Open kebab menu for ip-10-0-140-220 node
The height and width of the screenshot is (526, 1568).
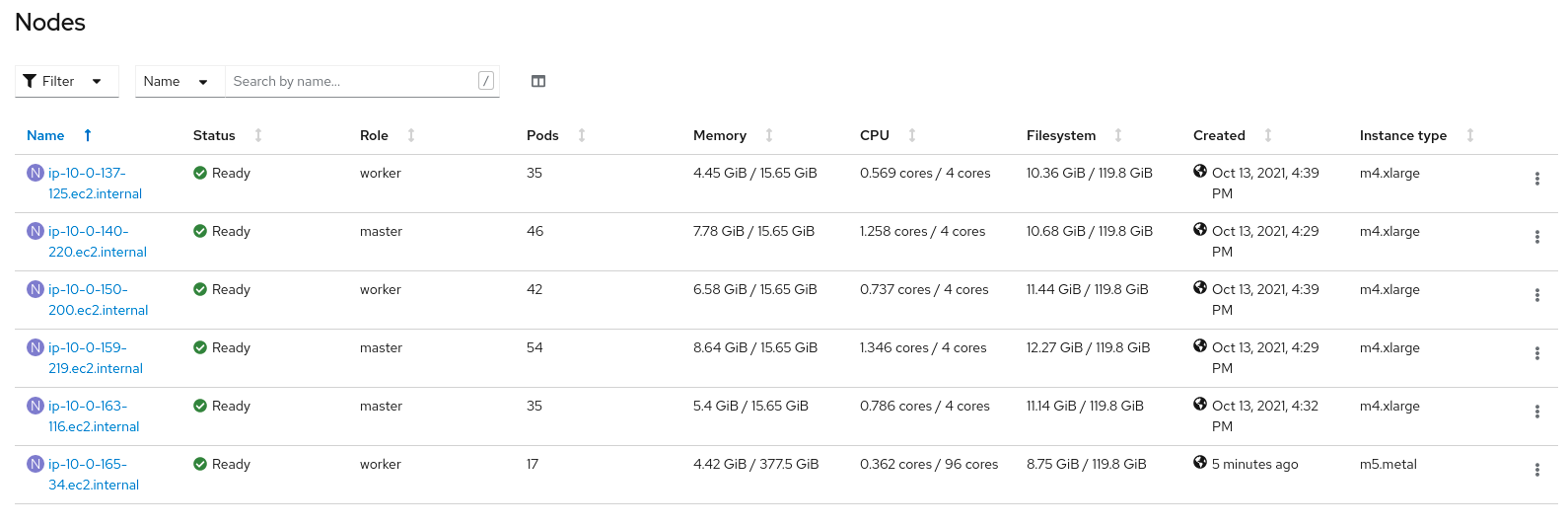point(1536,237)
